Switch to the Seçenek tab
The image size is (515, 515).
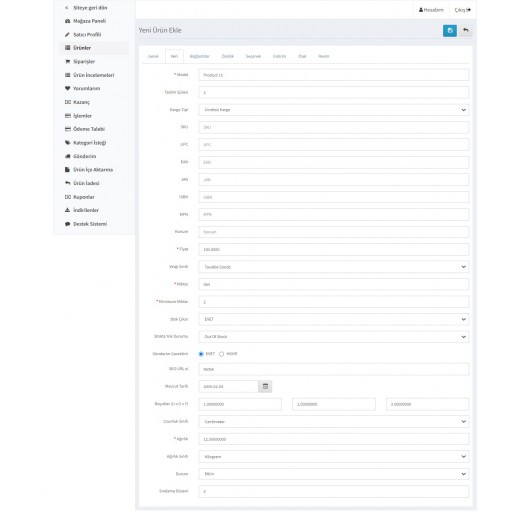click(253, 56)
